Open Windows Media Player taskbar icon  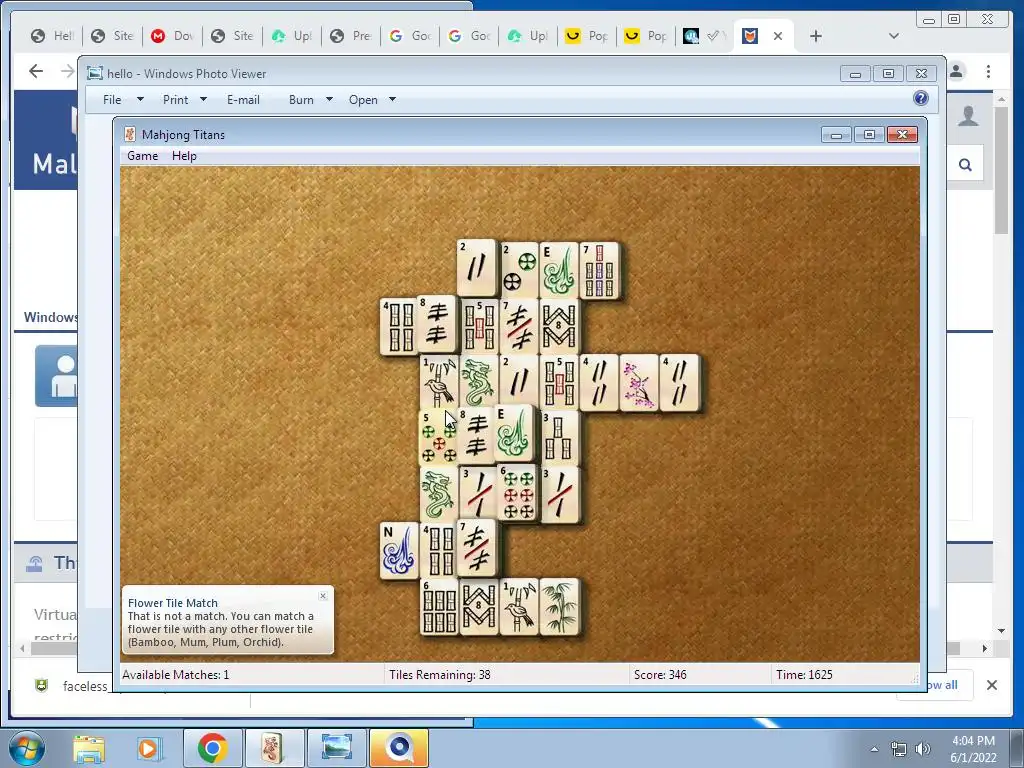[x=148, y=748]
